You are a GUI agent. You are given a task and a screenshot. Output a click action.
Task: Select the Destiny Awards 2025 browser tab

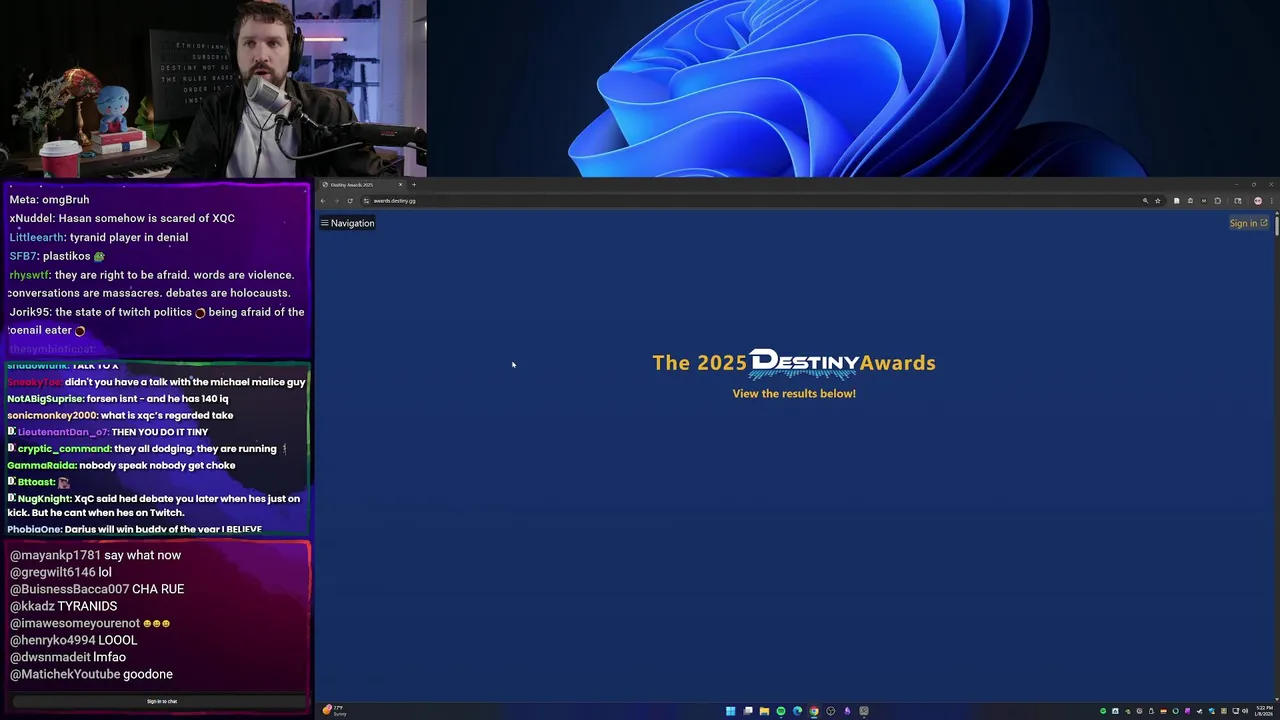tap(360, 185)
